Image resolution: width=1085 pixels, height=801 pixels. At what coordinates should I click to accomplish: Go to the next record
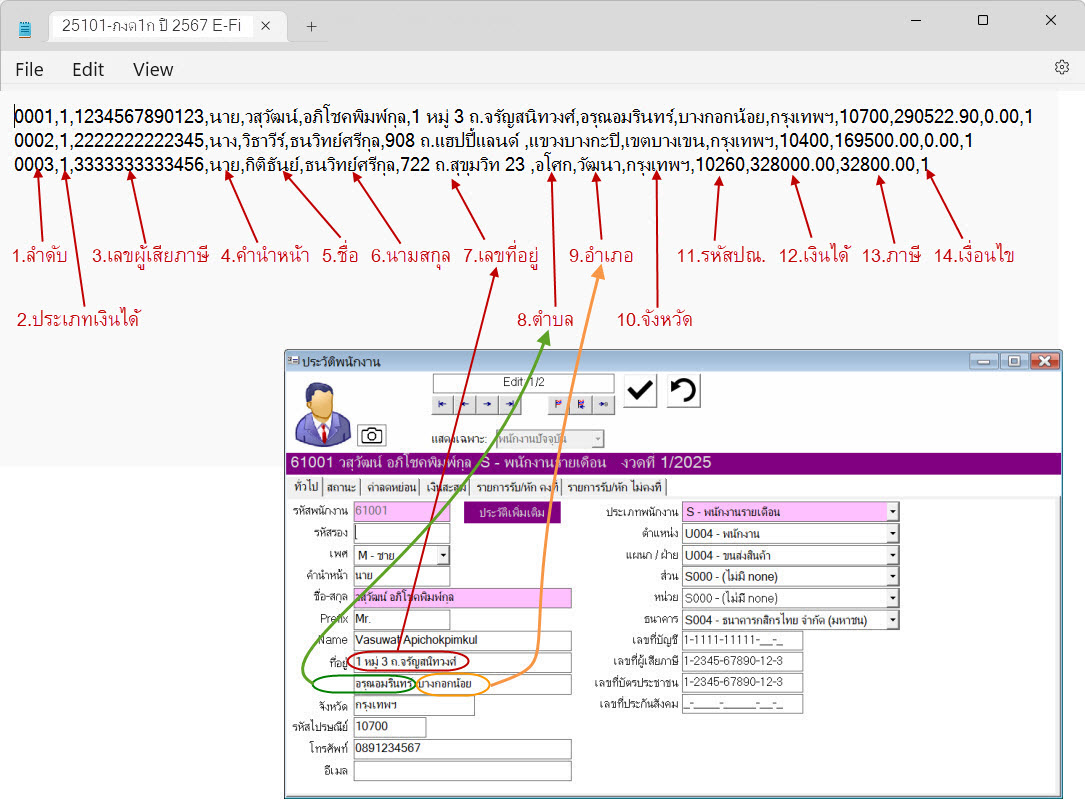pyautogui.click(x=485, y=405)
